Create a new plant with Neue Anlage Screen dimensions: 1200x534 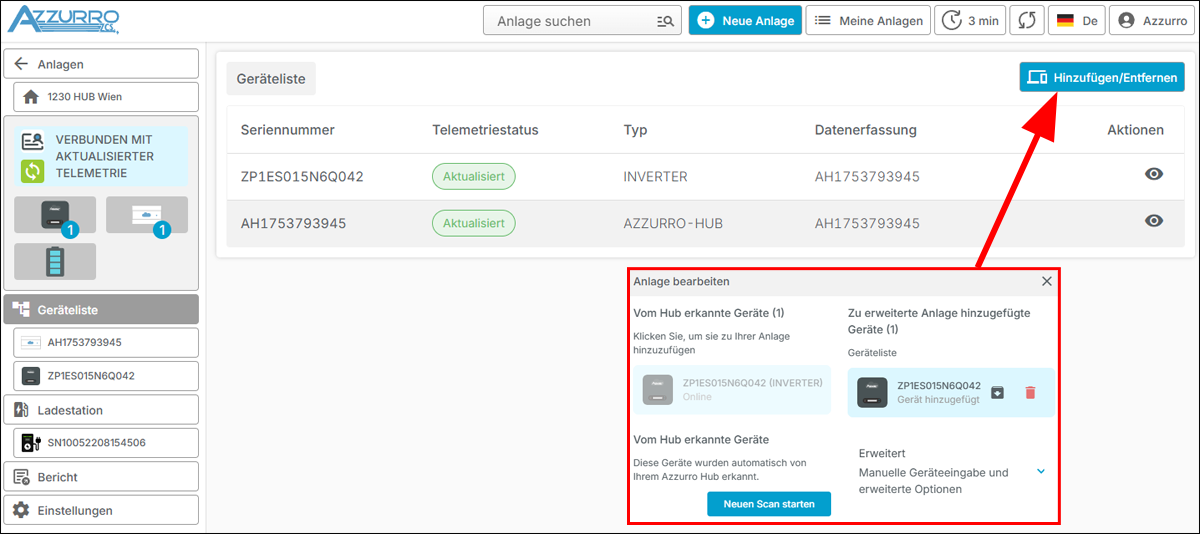coord(745,21)
